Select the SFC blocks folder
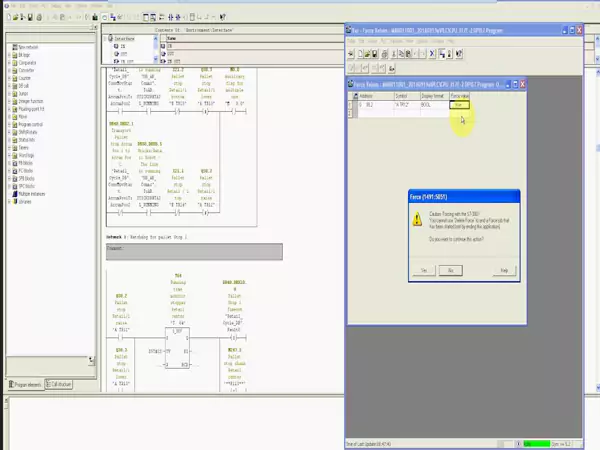This screenshot has height=450, width=600. coord(26,186)
